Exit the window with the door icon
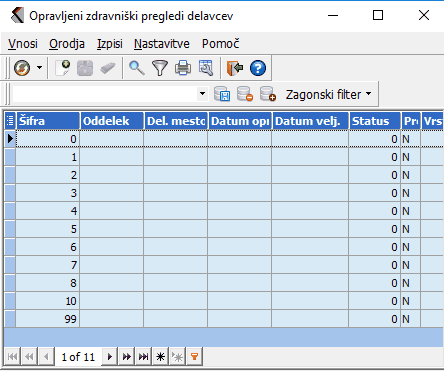444x371 pixels. coord(235,68)
